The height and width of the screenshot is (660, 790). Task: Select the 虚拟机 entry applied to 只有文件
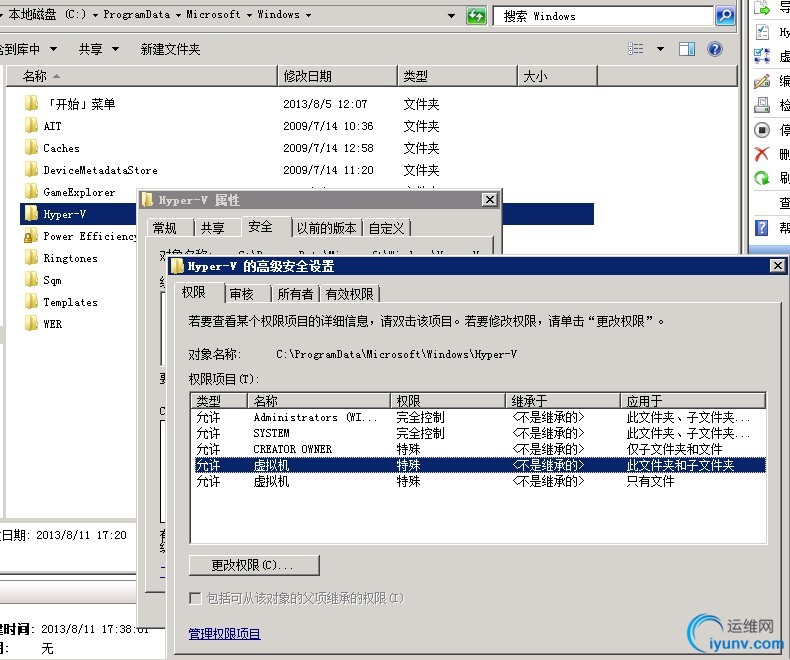coord(480,481)
